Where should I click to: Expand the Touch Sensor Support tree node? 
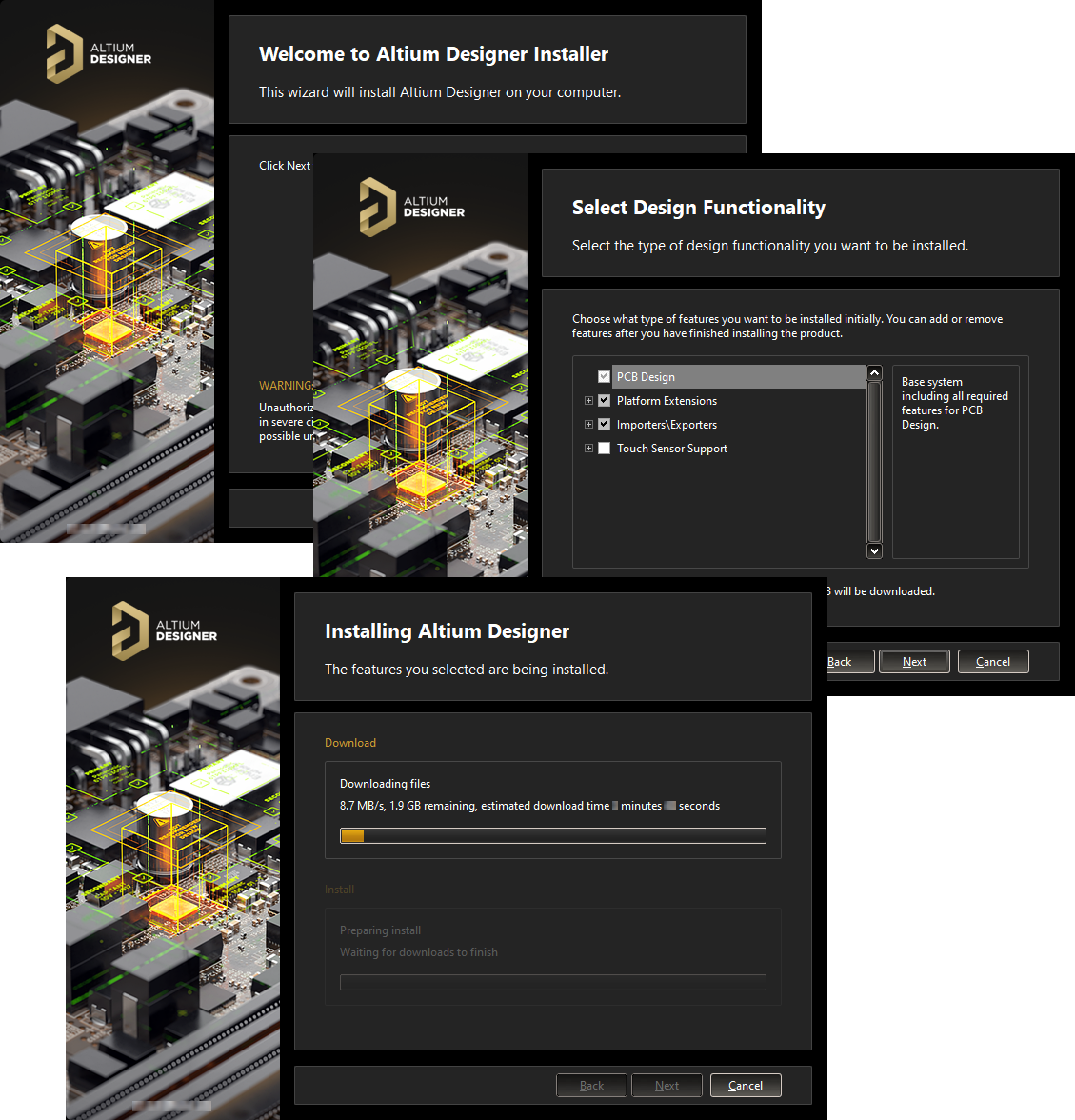(588, 449)
